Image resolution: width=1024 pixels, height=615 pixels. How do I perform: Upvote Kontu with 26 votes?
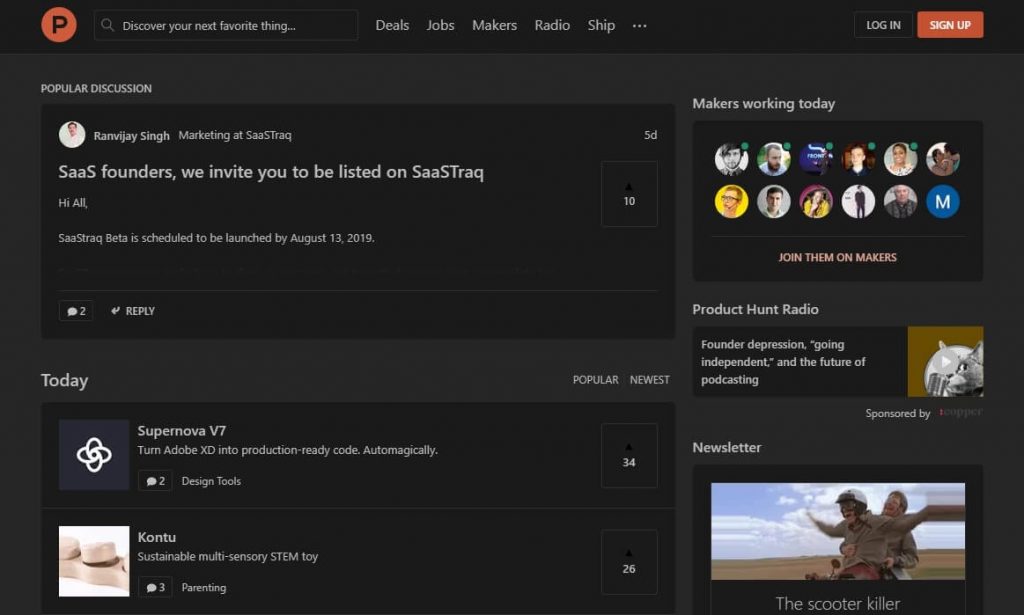629,561
